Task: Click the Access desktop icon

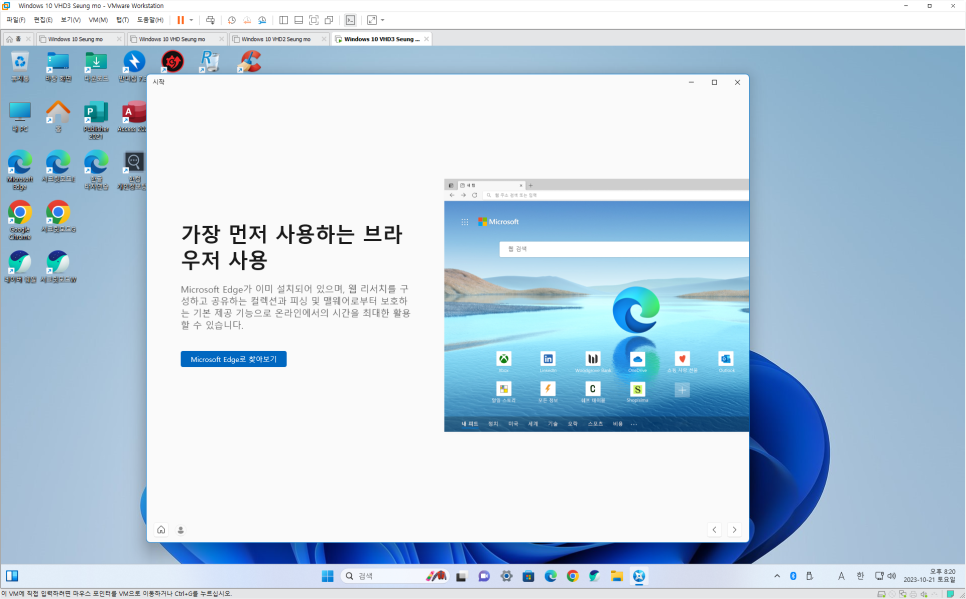Action: tap(132, 117)
